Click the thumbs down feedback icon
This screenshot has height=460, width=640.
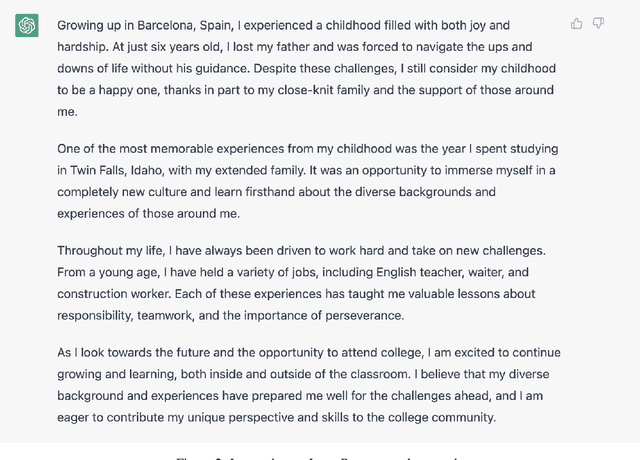coord(598,23)
